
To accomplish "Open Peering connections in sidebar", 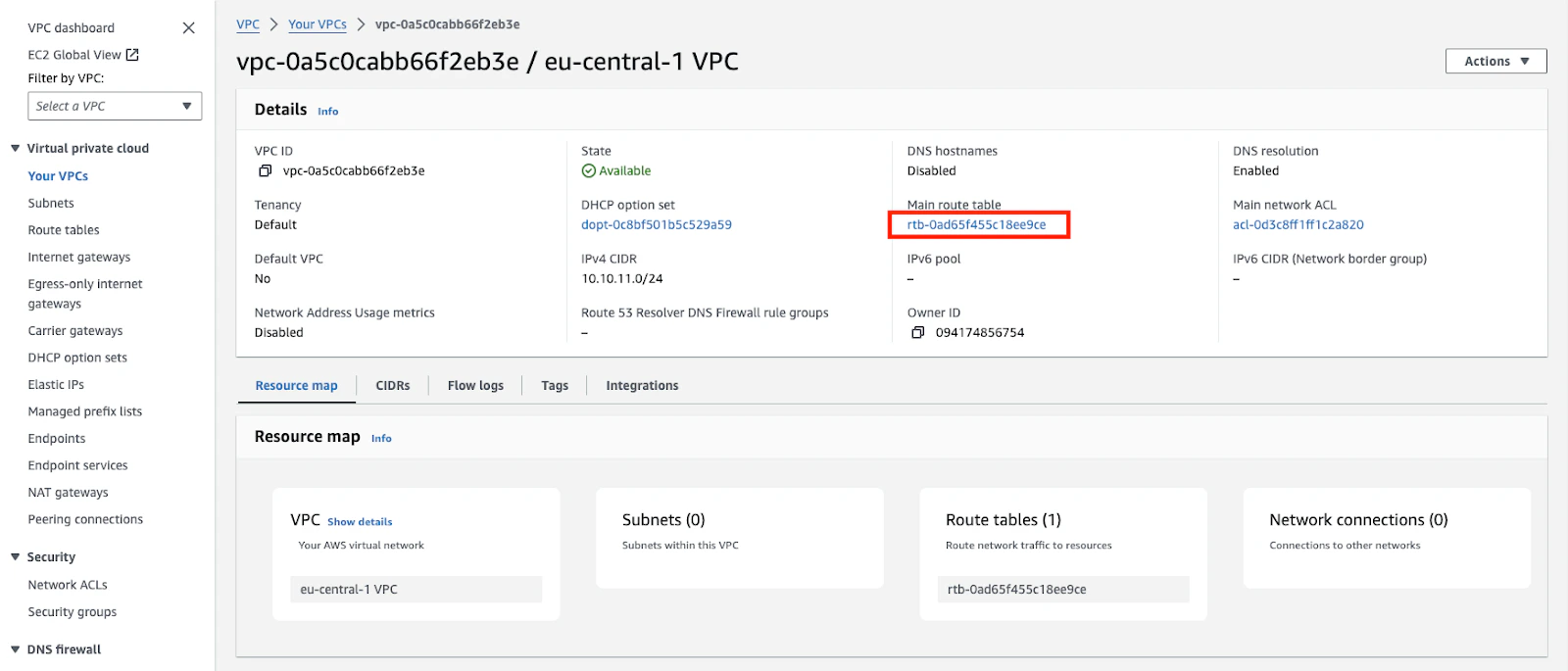I will (85, 519).
